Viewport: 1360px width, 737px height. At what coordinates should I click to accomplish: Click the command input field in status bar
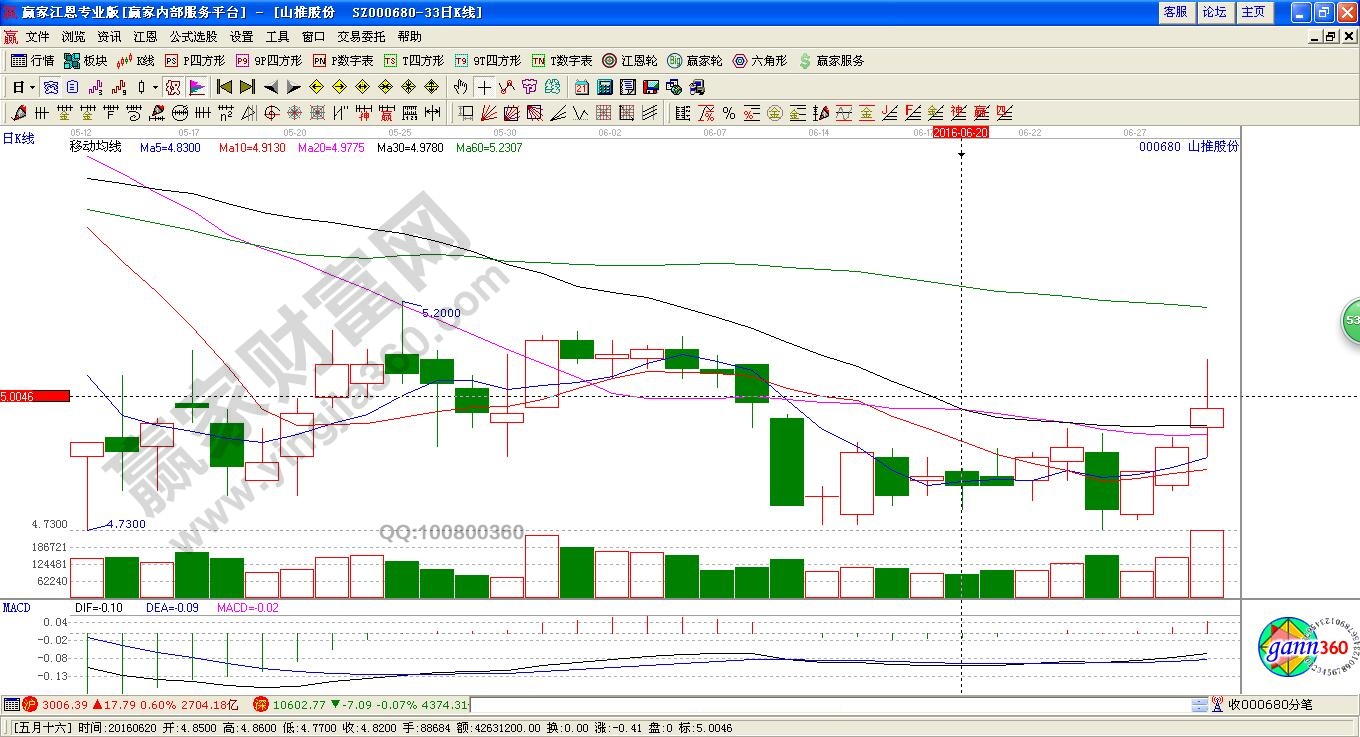click(830, 705)
